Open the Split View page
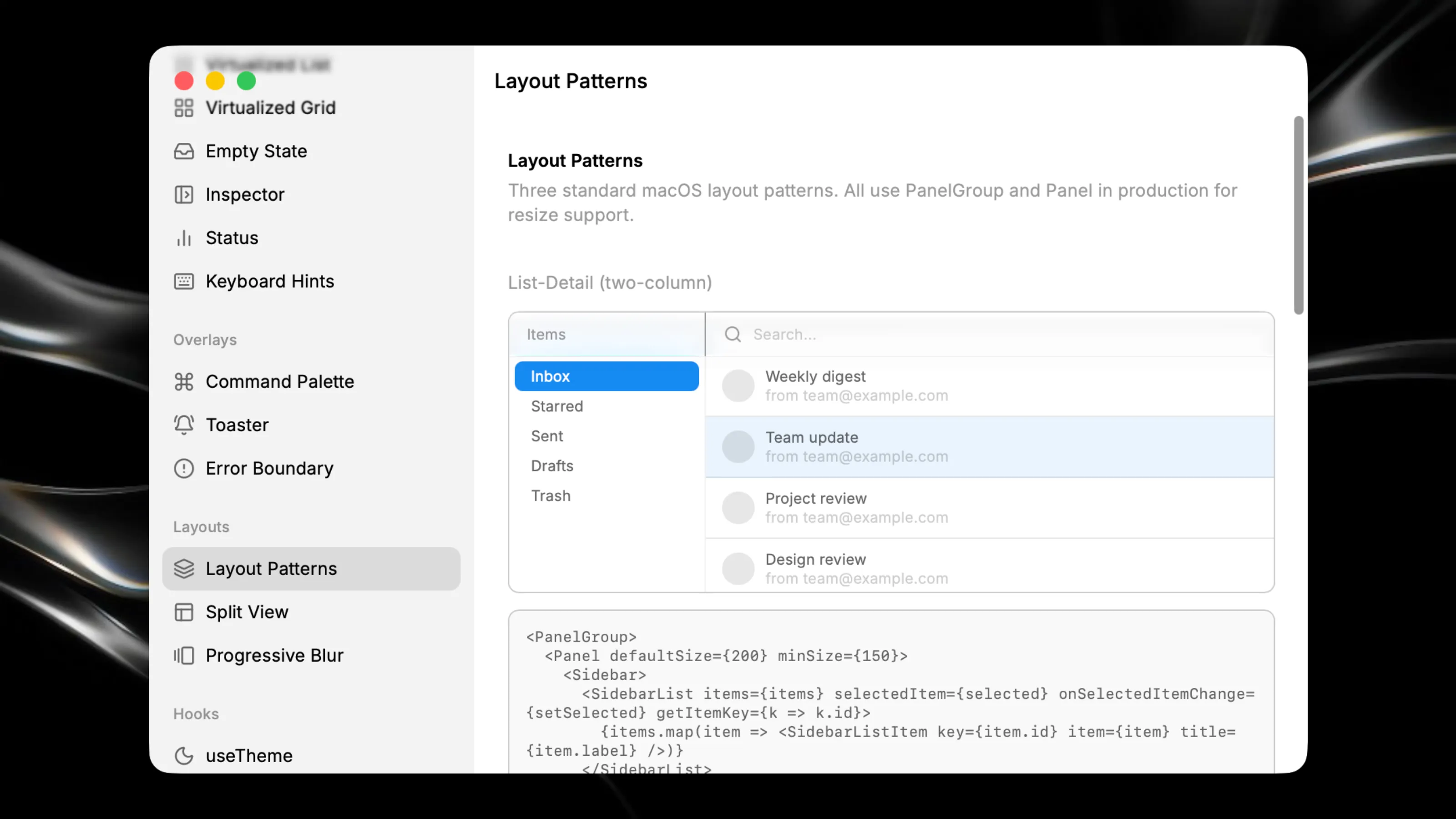 click(x=311, y=612)
